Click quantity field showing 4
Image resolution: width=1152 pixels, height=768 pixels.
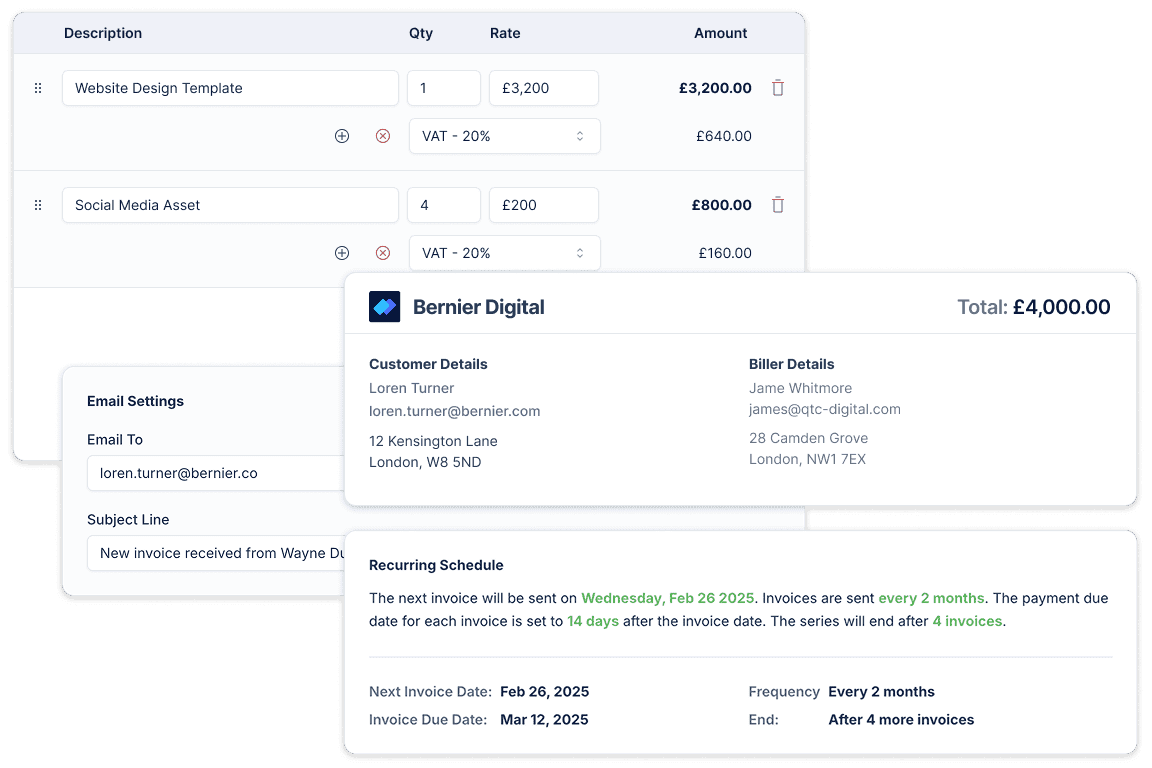click(443, 205)
